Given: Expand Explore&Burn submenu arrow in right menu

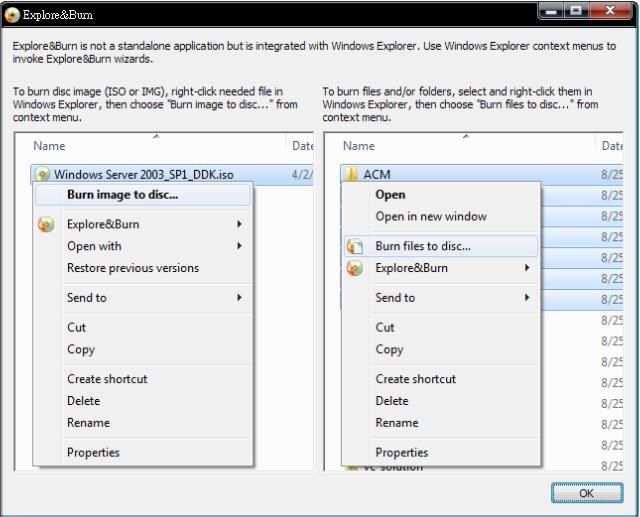Looking at the screenshot, I should pyautogui.click(x=527, y=268).
